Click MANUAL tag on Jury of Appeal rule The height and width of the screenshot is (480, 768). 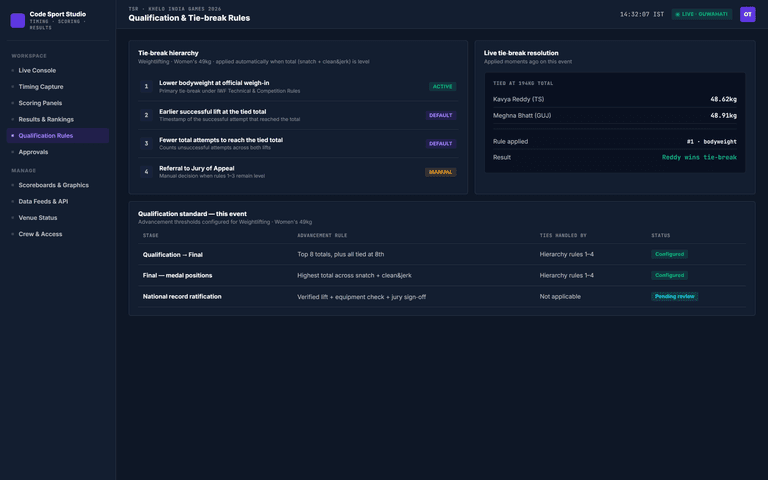tap(440, 172)
